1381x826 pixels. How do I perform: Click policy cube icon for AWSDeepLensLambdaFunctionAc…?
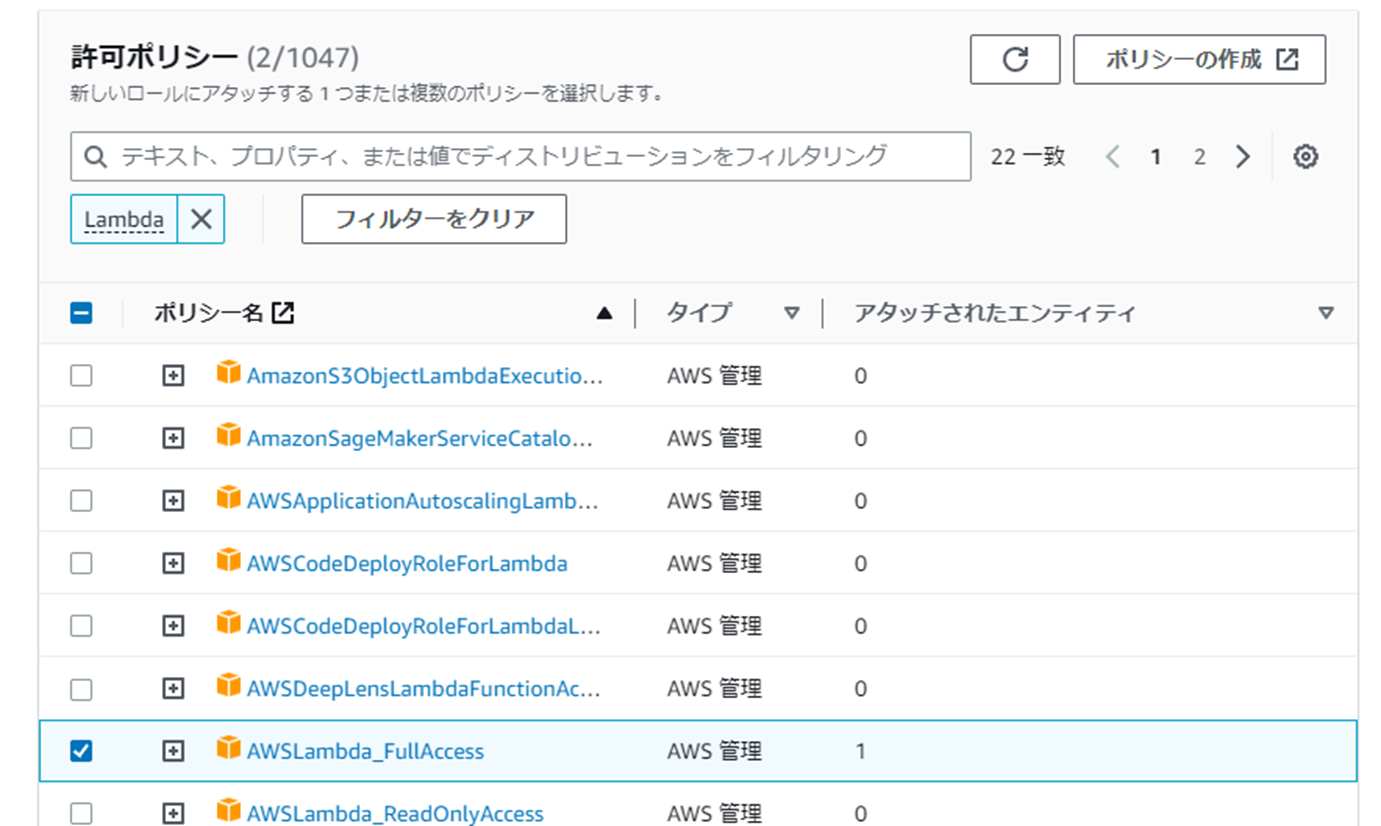229,686
